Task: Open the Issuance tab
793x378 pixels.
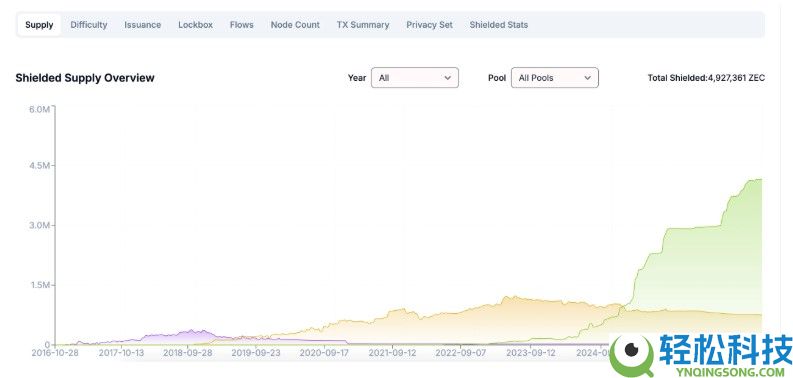Action: (143, 25)
